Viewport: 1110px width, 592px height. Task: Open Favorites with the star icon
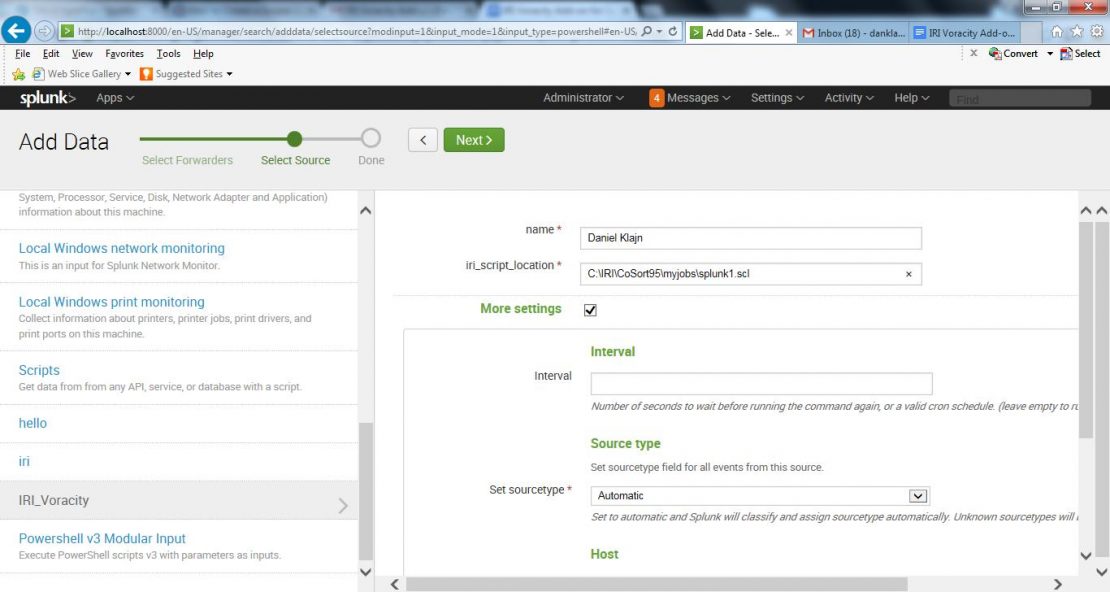point(1077,32)
